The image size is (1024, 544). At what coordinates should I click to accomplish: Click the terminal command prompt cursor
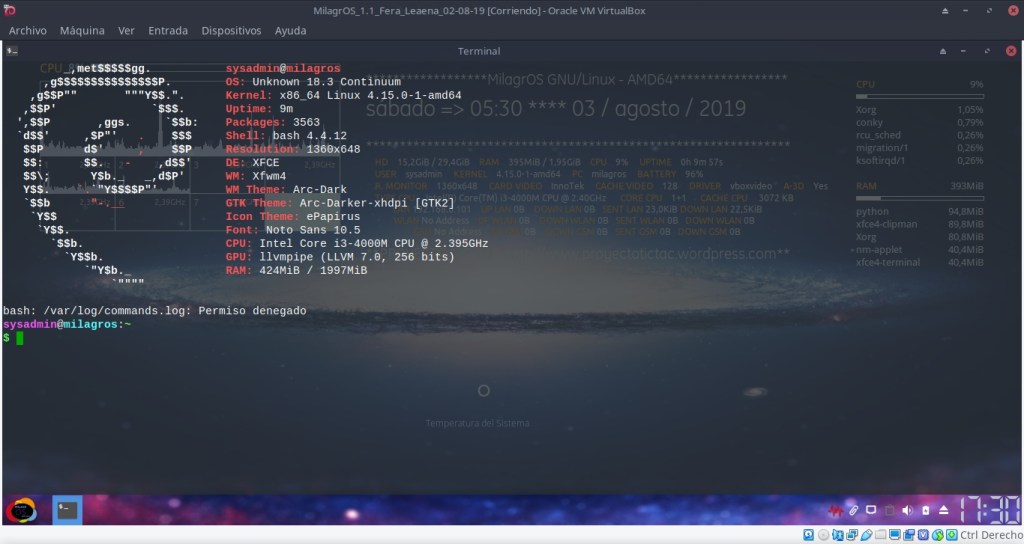20,338
